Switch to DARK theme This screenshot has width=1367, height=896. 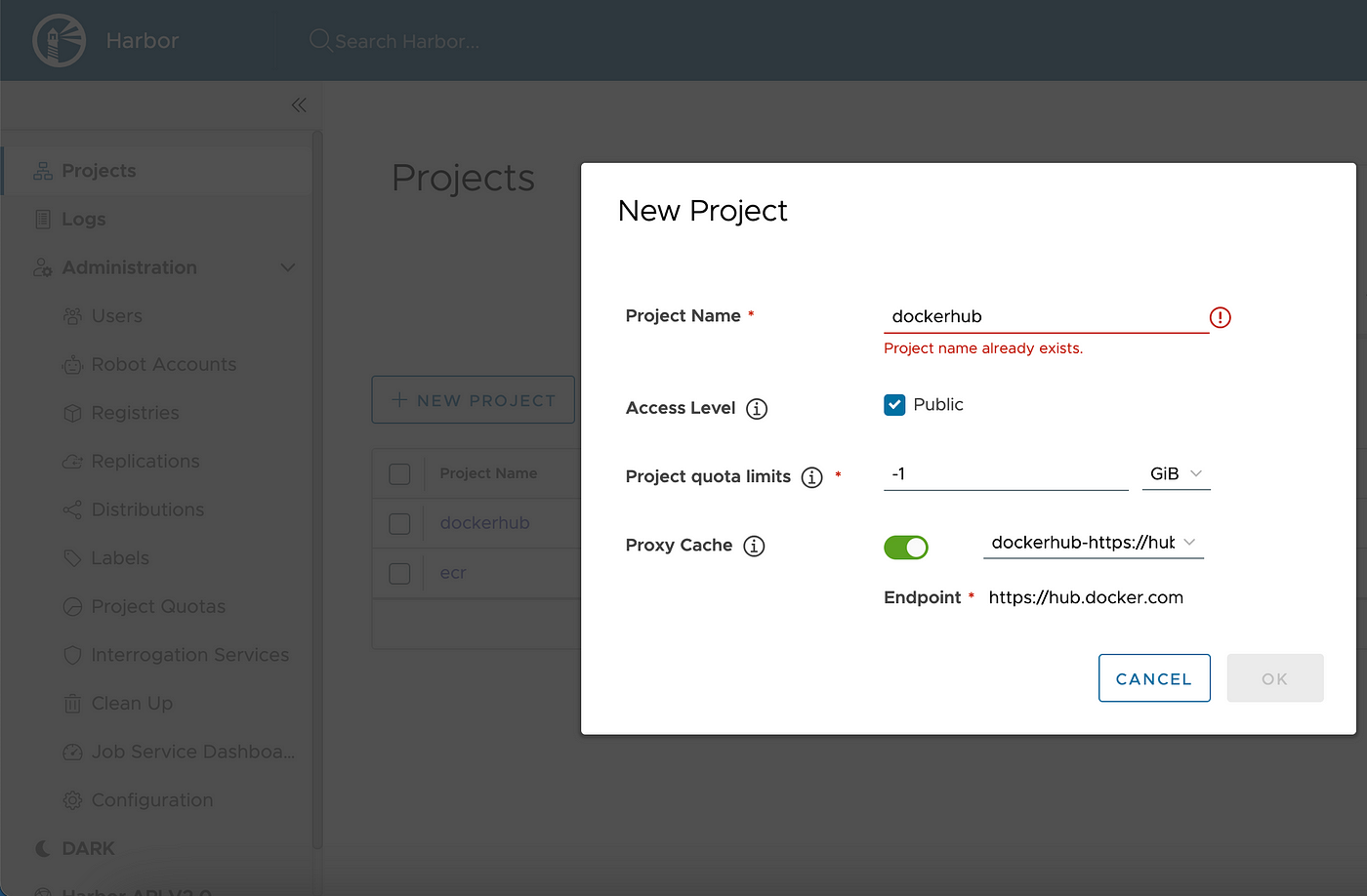(88, 849)
